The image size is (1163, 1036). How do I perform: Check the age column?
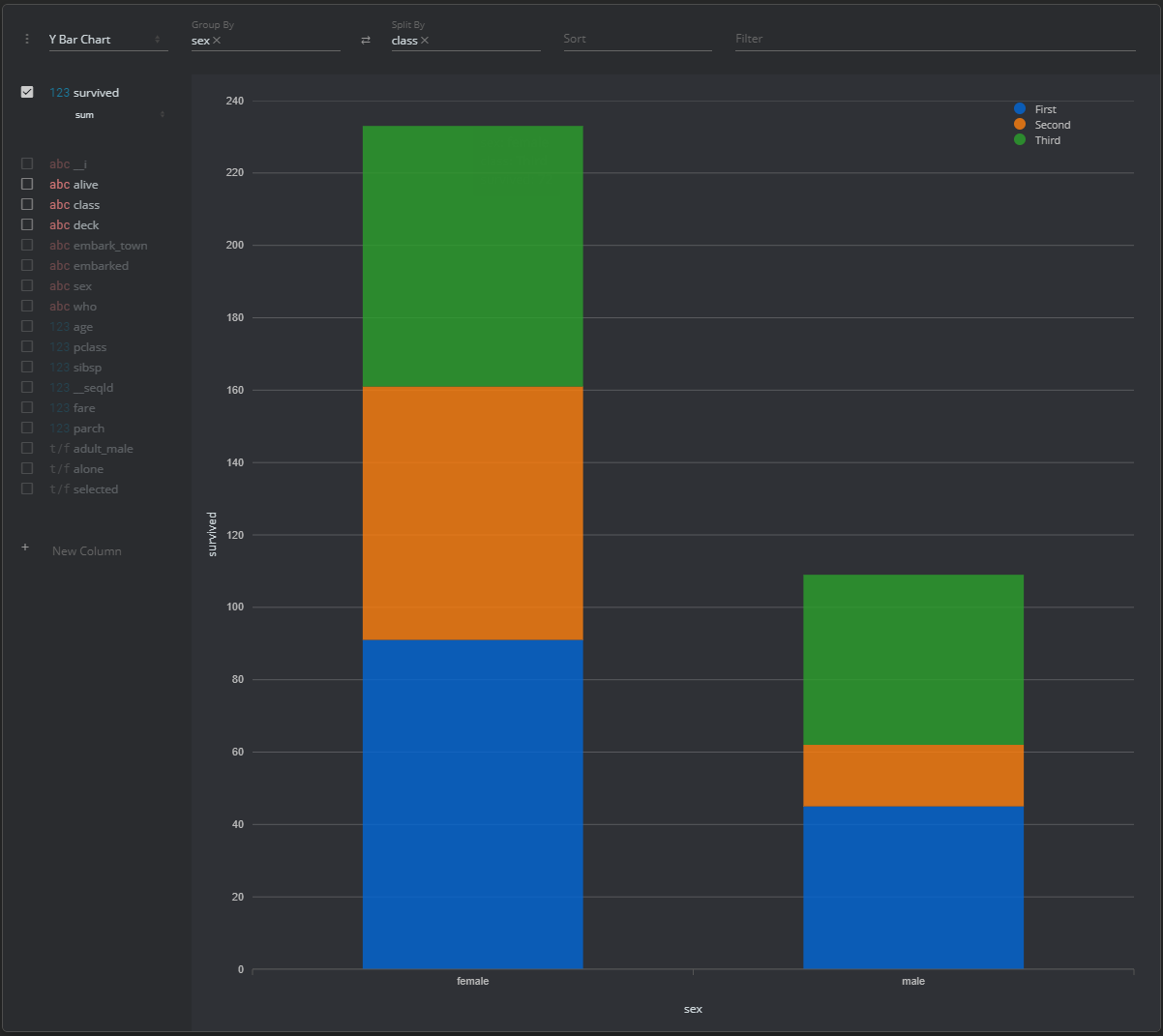pyautogui.click(x=27, y=326)
